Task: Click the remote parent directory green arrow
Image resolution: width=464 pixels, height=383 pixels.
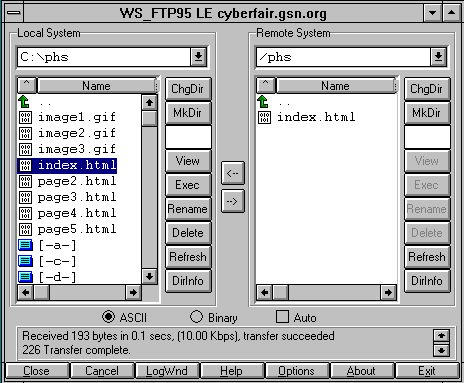Action: point(263,102)
